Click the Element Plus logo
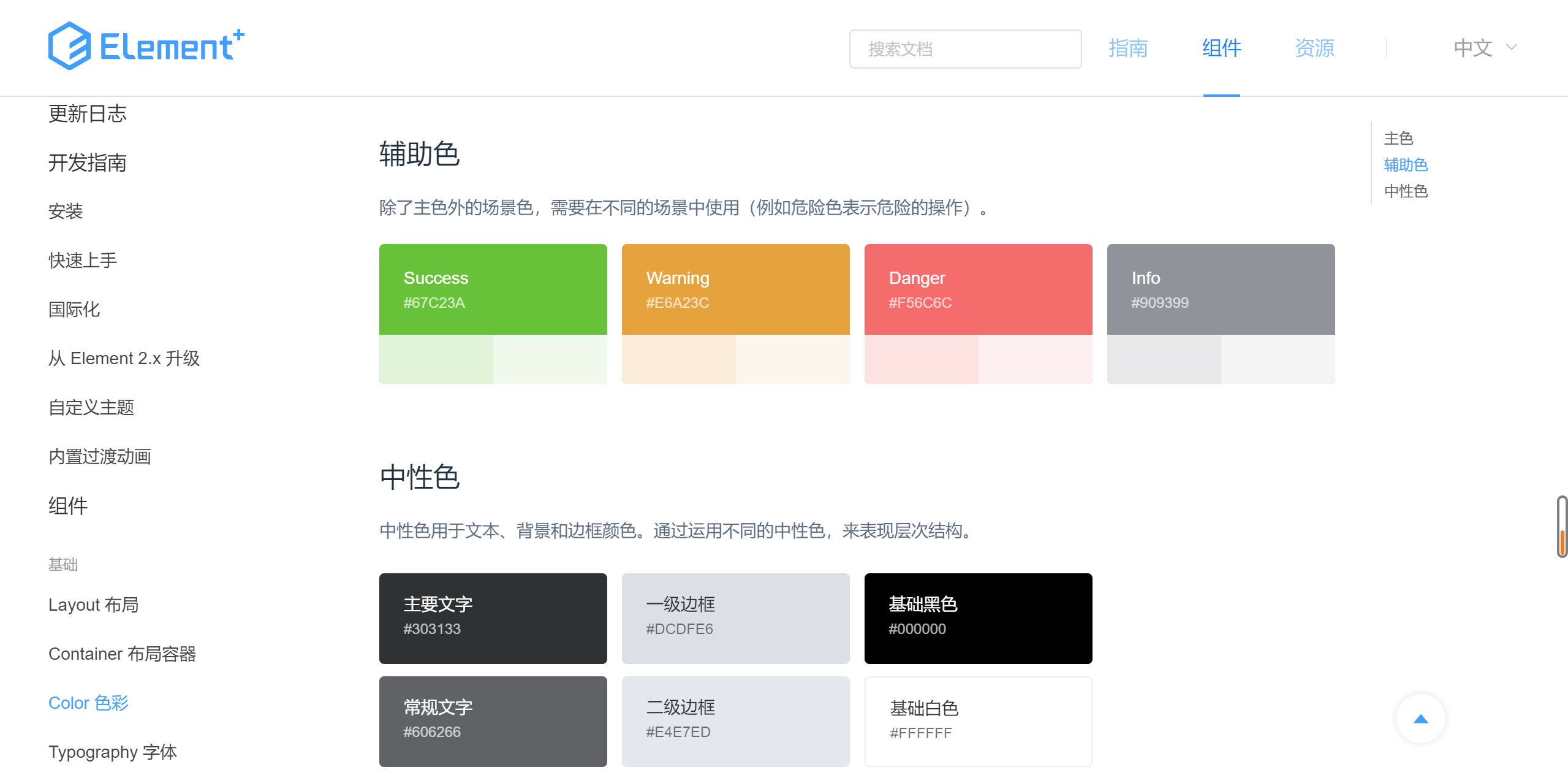Image resolution: width=1568 pixels, height=775 pixels. 146,47
